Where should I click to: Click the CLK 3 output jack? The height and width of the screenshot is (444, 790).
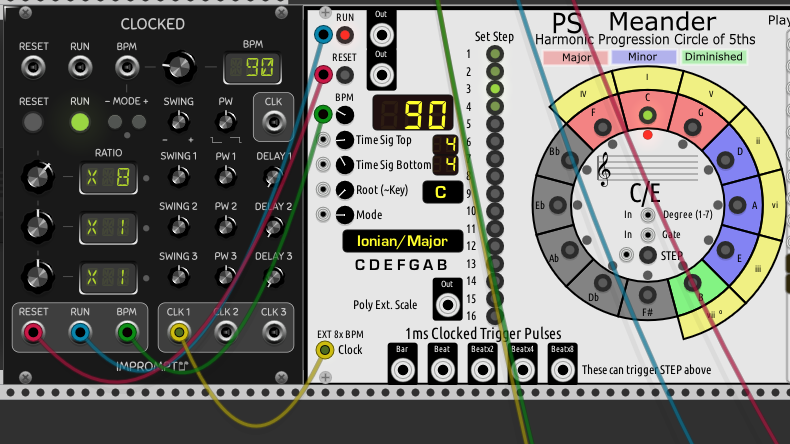tap(273, 332)
